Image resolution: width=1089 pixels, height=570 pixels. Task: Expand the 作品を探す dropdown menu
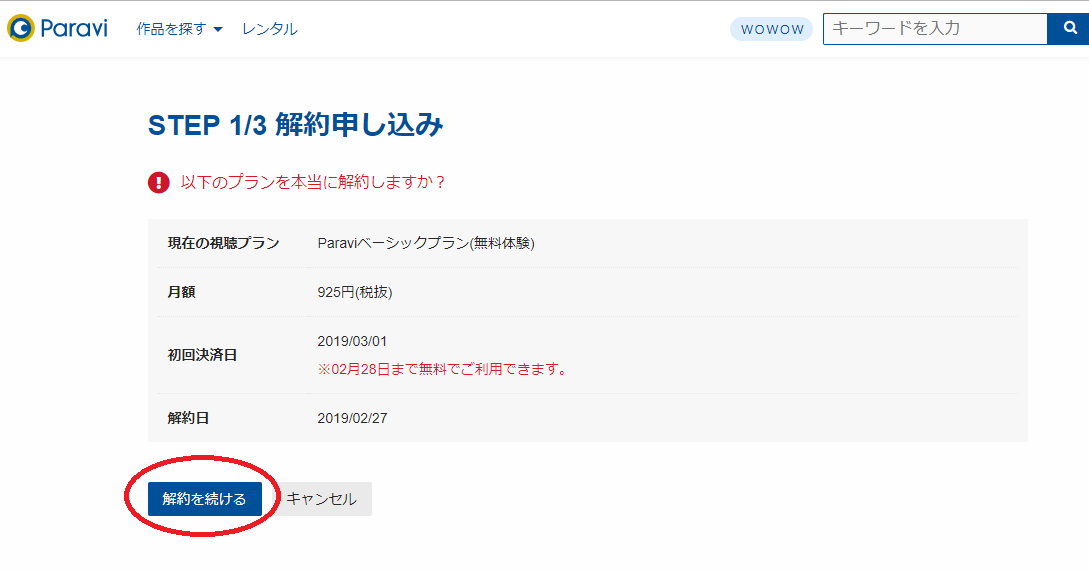tap(179, 29)
